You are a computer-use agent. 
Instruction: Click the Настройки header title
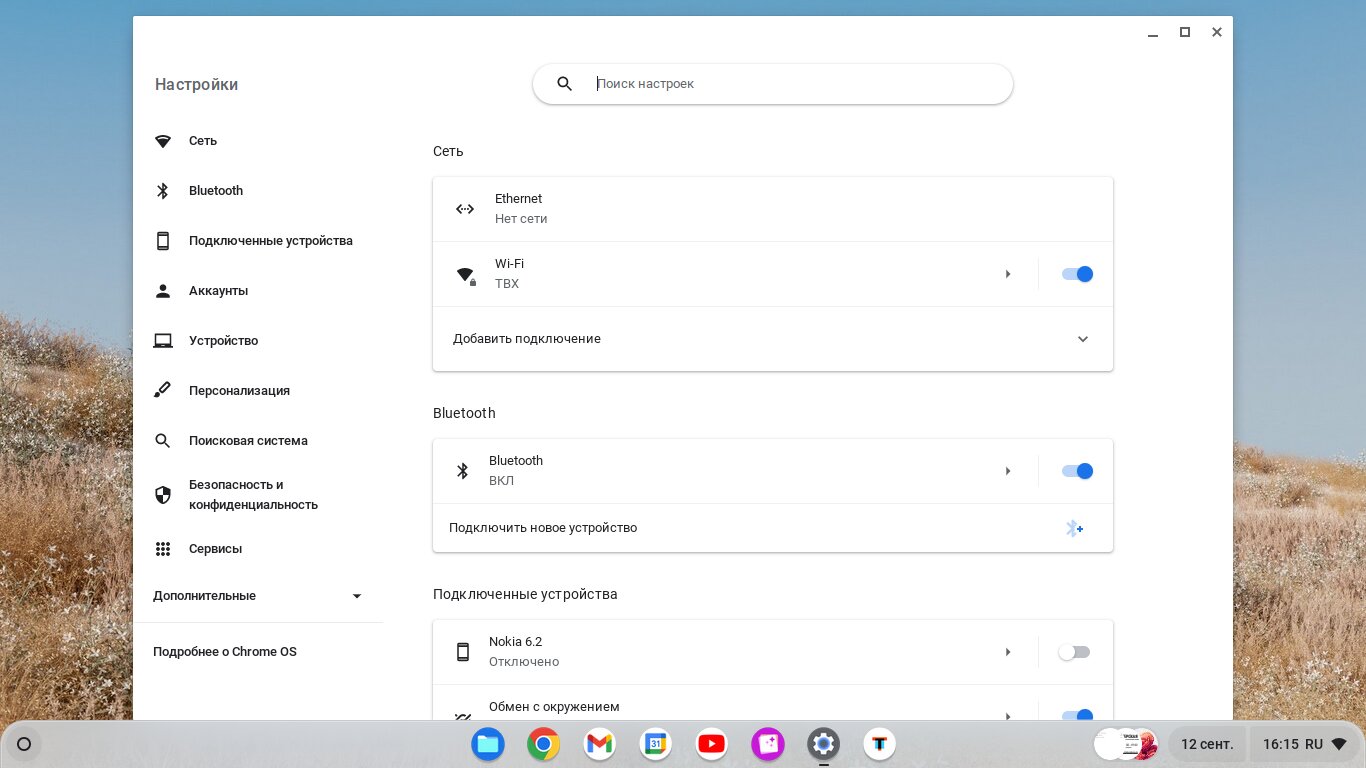coord(196,85)
